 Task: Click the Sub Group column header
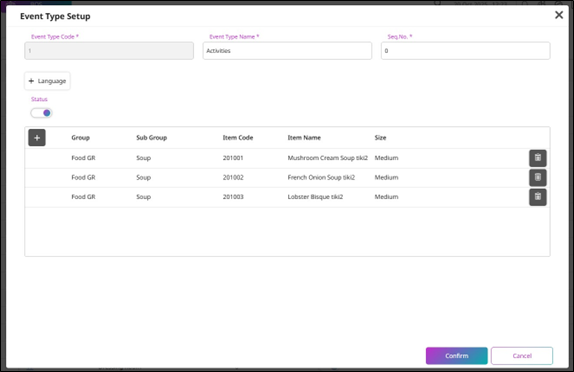tap(152, 138)
